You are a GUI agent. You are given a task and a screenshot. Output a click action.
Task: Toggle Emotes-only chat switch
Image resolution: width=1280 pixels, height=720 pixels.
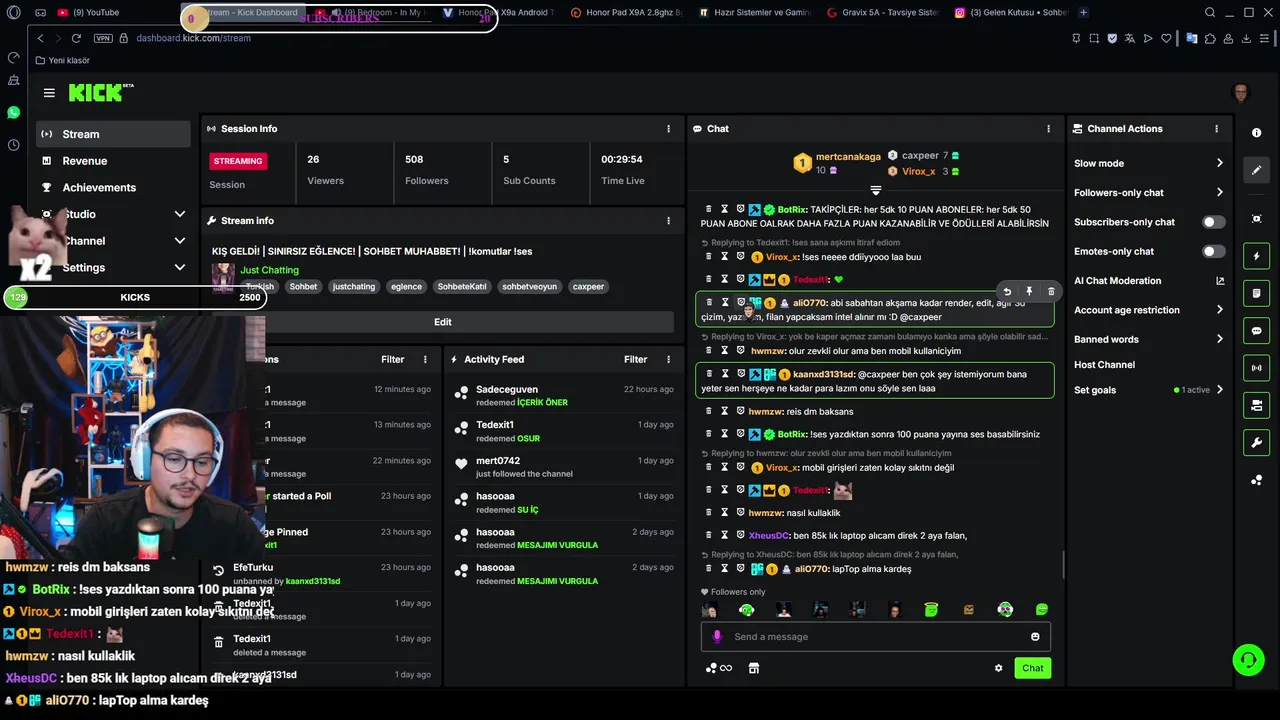(x=1213, y=252)
